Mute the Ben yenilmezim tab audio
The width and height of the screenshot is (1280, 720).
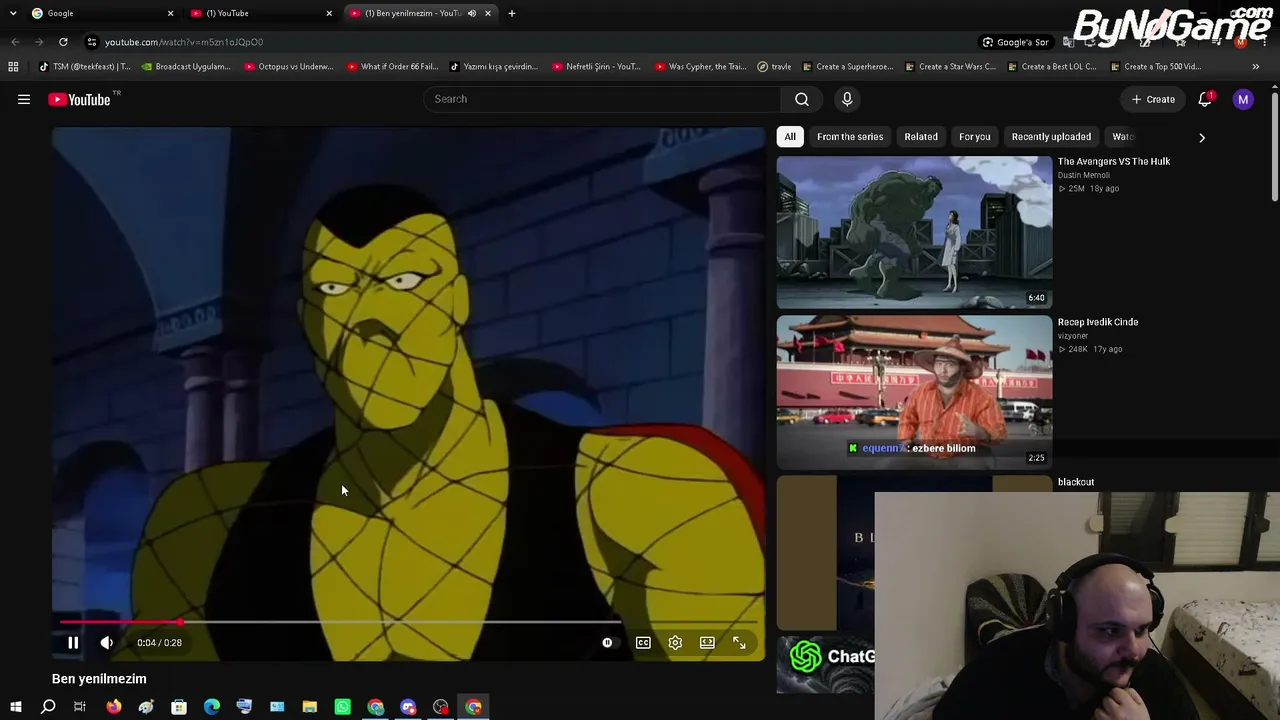coord(472,13)
